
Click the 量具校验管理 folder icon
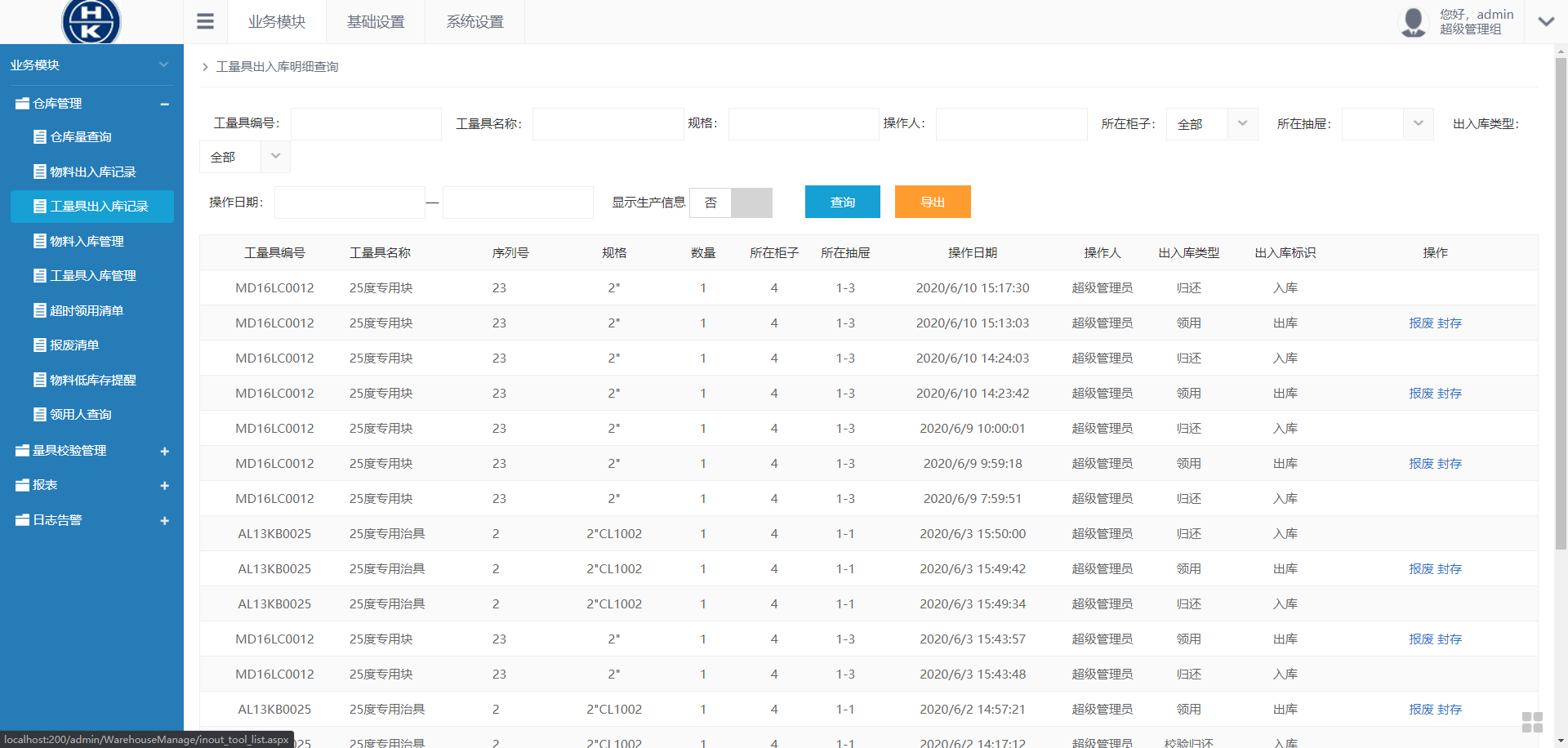22,450
